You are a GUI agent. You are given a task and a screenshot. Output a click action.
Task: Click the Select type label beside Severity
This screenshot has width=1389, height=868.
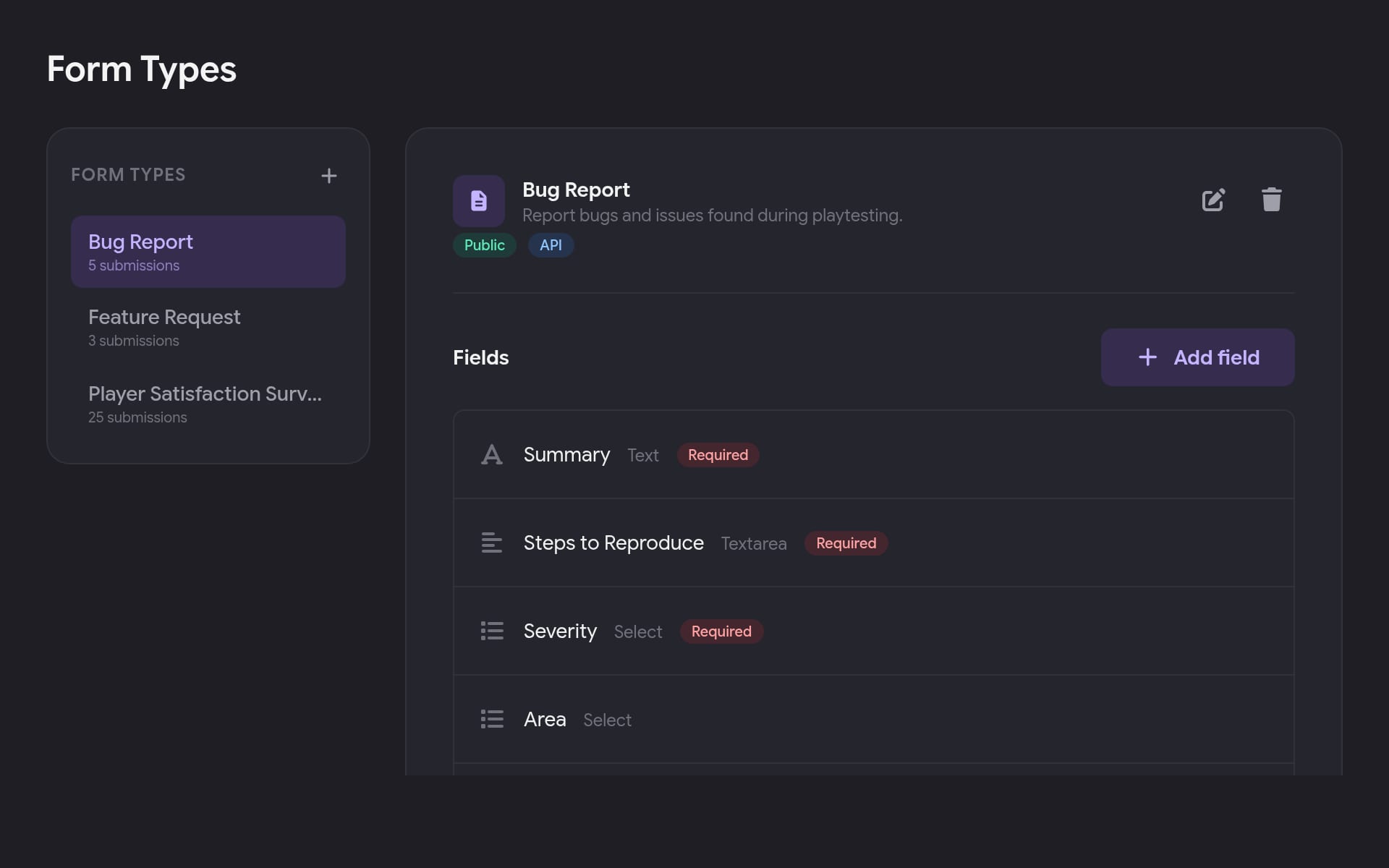point(638,632)
